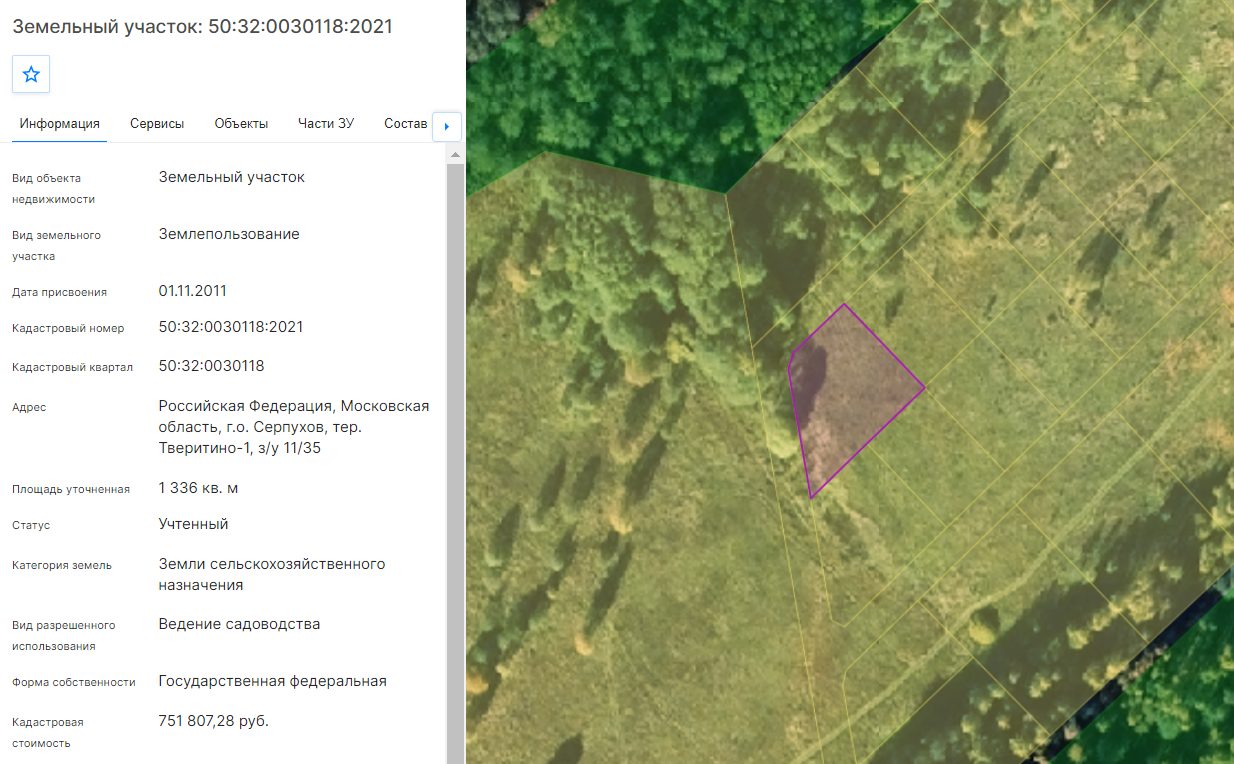Select the label Категория земель
The height and width of the screenshot is (764, 1234).
(x=62, y=565)
